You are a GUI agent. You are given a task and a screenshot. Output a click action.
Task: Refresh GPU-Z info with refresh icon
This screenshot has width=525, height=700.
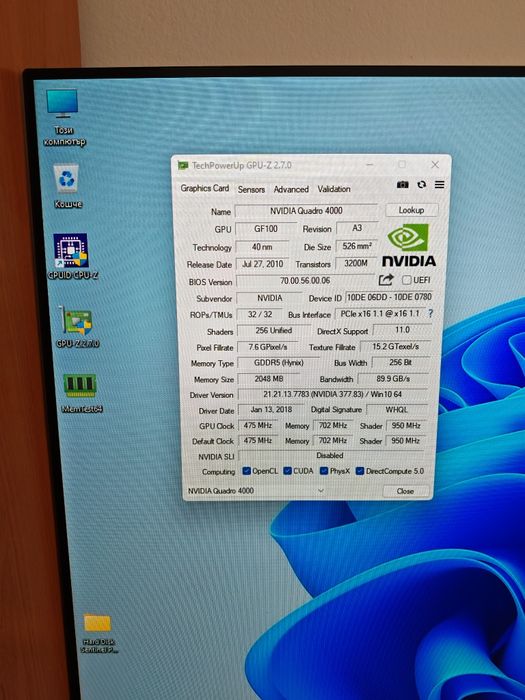(421, 184)
